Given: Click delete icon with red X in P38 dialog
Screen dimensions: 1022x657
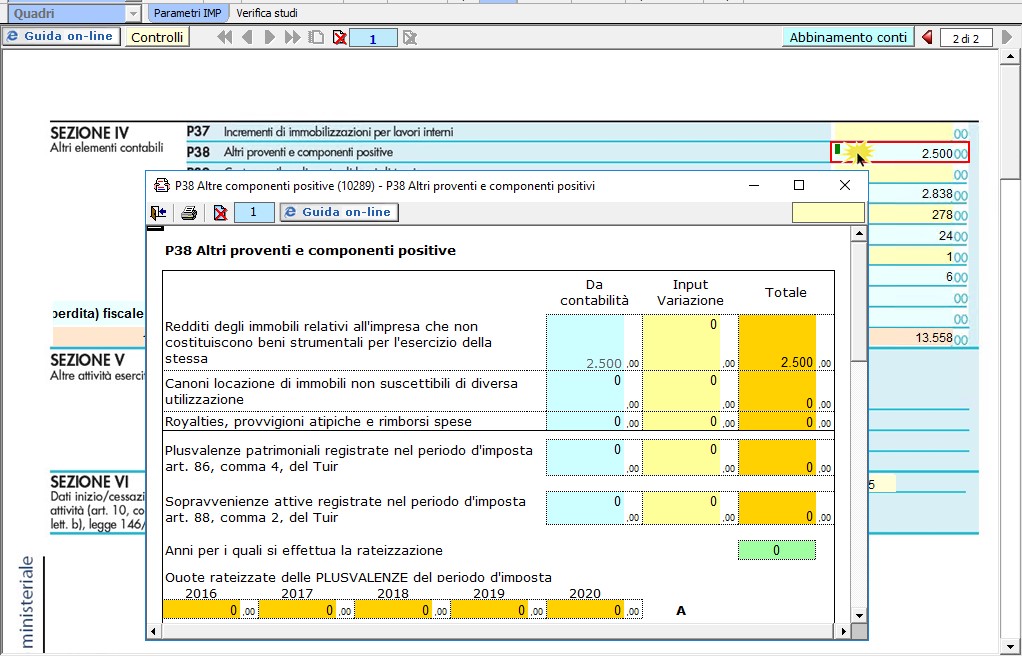Looking at the screenshot, I should (x=220, y=212).
